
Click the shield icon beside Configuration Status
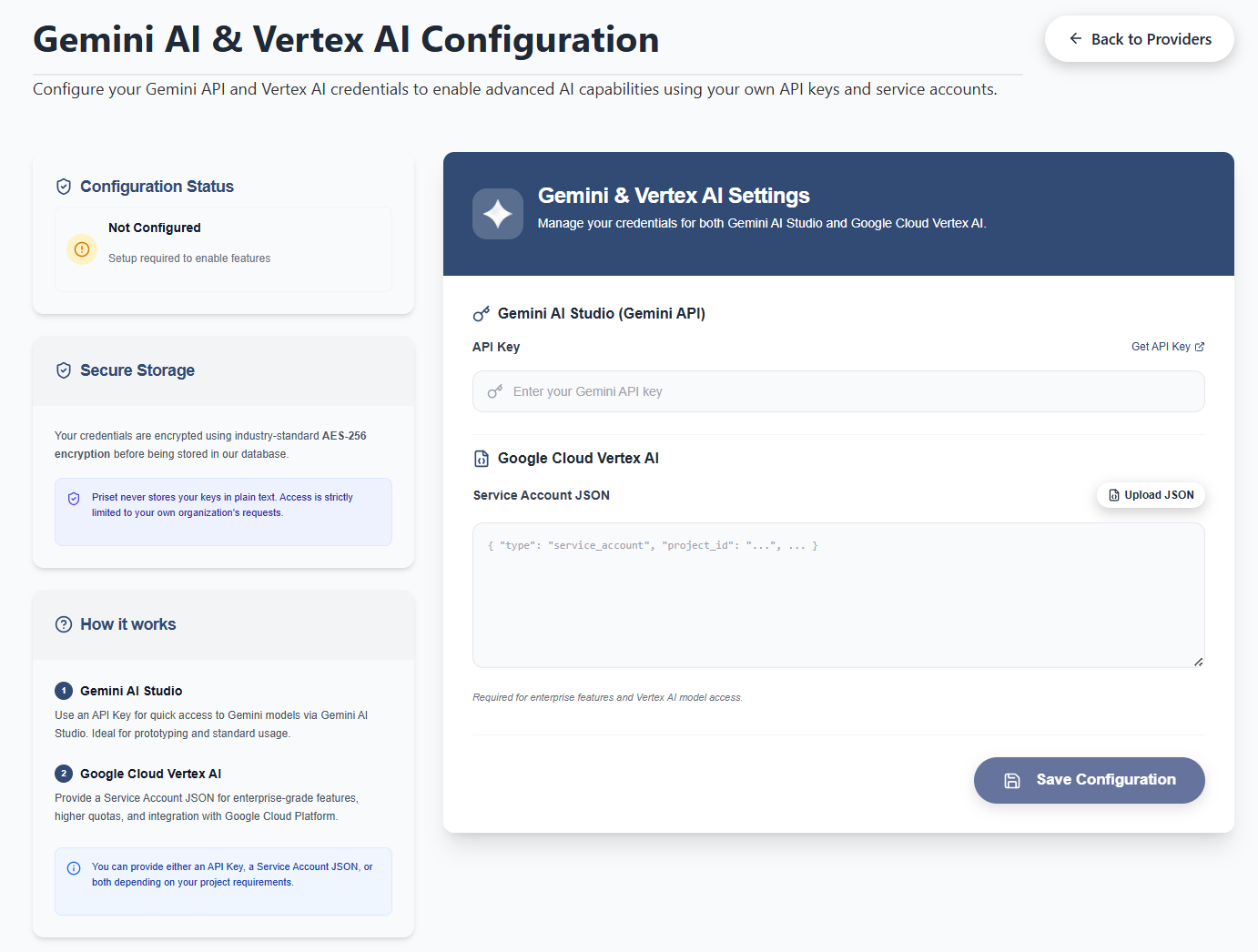[64, 187]
